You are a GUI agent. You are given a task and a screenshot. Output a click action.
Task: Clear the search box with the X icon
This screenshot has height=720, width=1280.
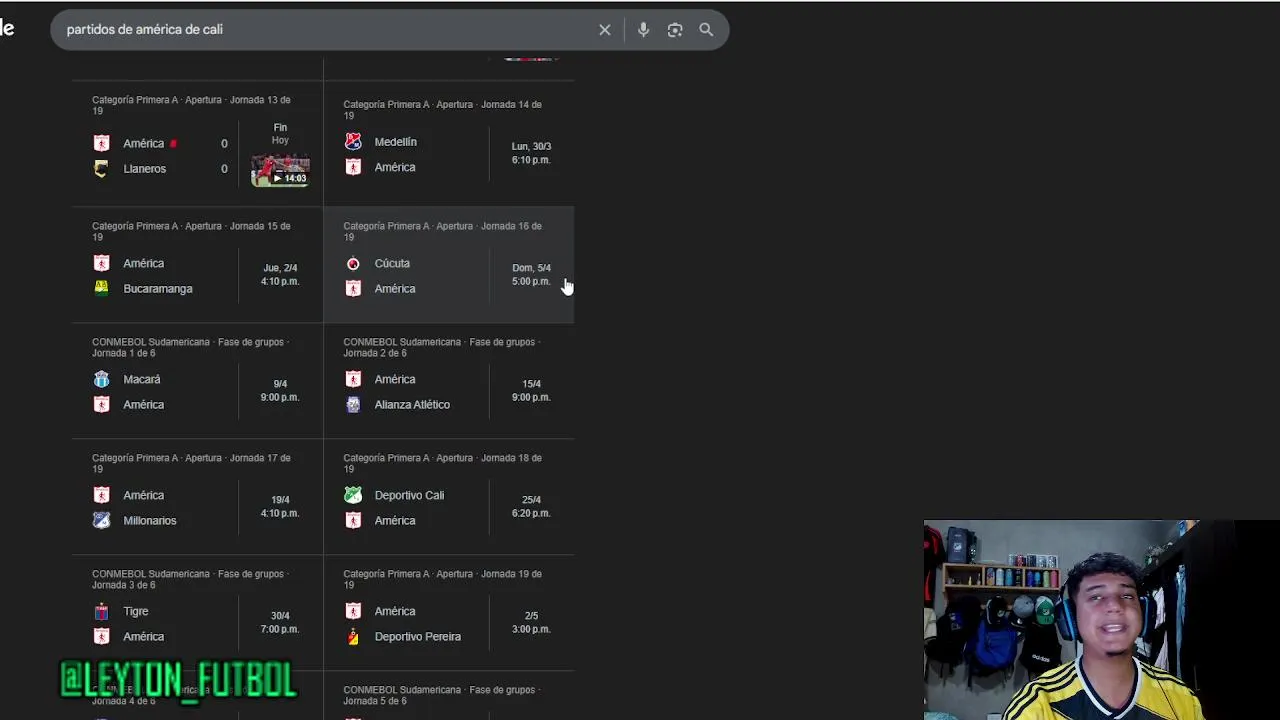[x=605, y=30]
